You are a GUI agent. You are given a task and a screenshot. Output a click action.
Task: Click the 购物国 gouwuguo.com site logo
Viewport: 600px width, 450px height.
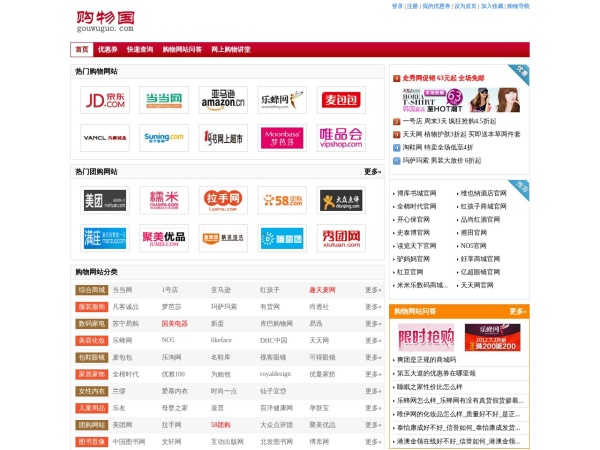pos(105,21)
